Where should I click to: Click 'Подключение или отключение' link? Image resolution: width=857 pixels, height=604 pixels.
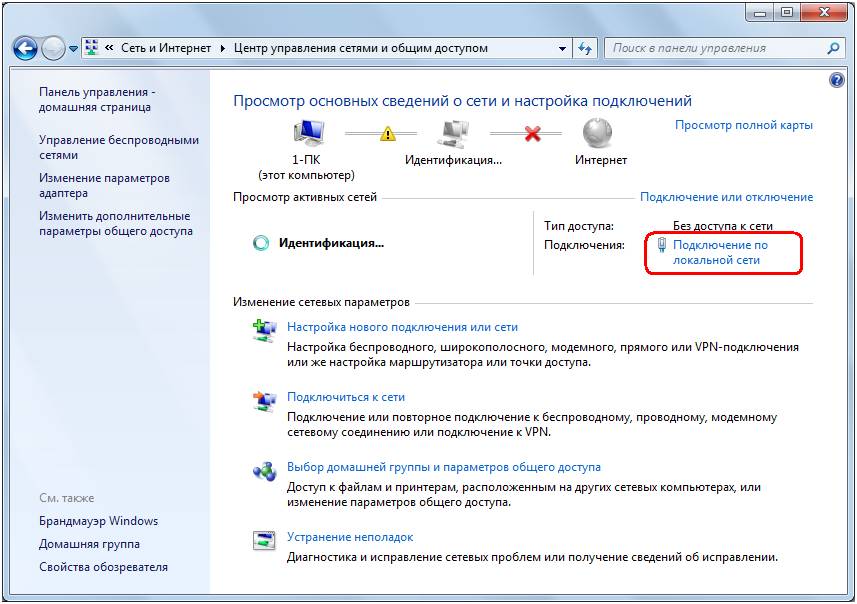(726, 197)
